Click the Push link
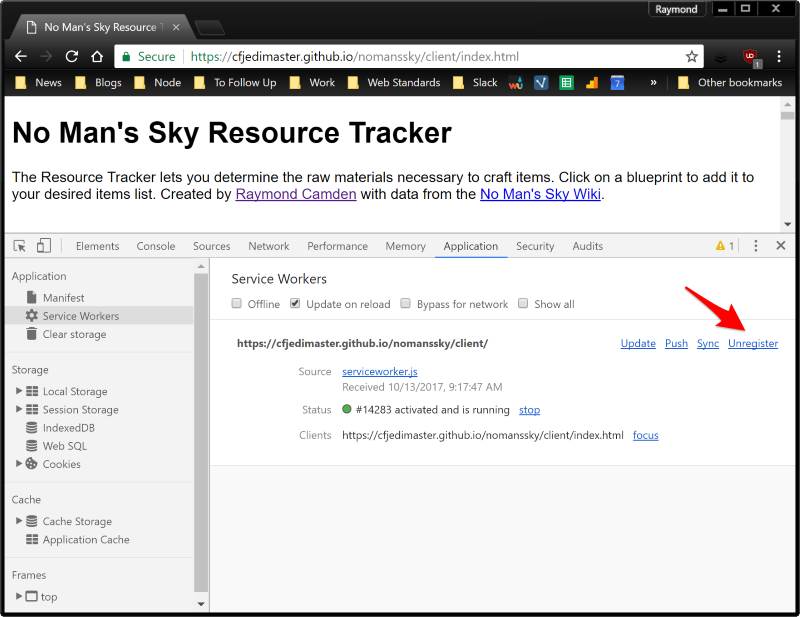The height and width of the screenshot is (617, 800). pos(677,343)
